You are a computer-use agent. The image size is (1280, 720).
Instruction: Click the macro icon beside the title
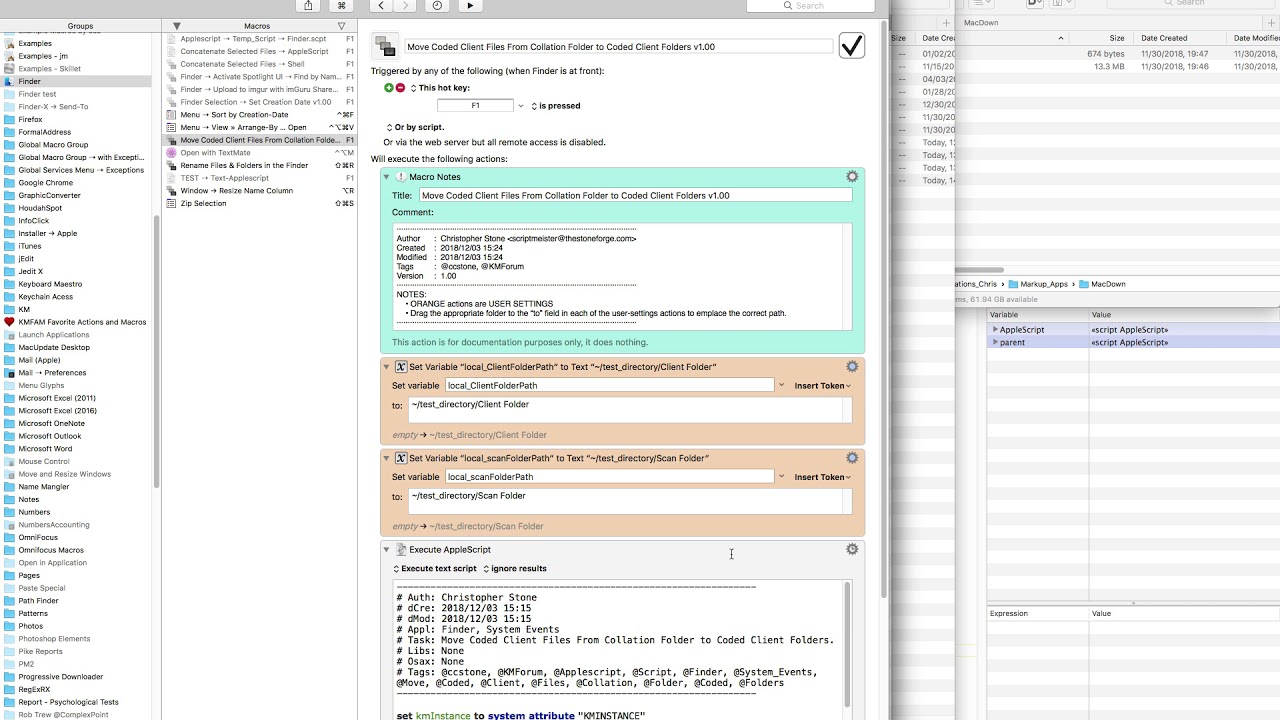(385, 46)
